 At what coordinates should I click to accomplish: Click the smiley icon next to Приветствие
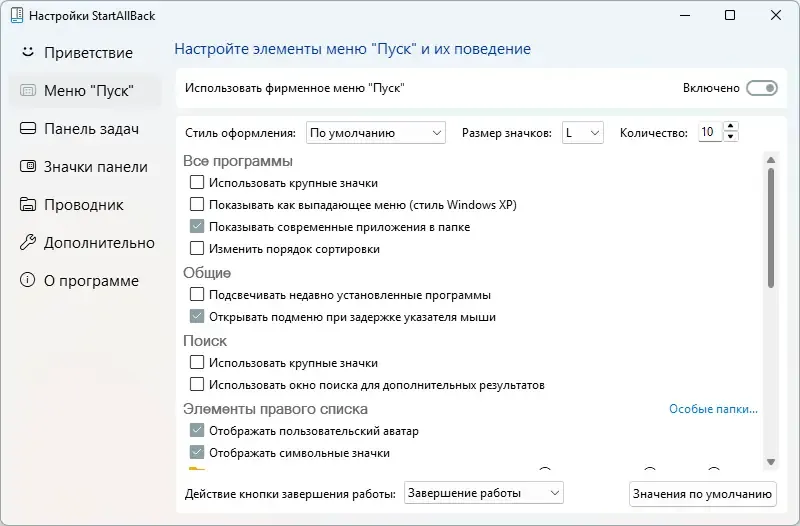(x=28, y=52)
